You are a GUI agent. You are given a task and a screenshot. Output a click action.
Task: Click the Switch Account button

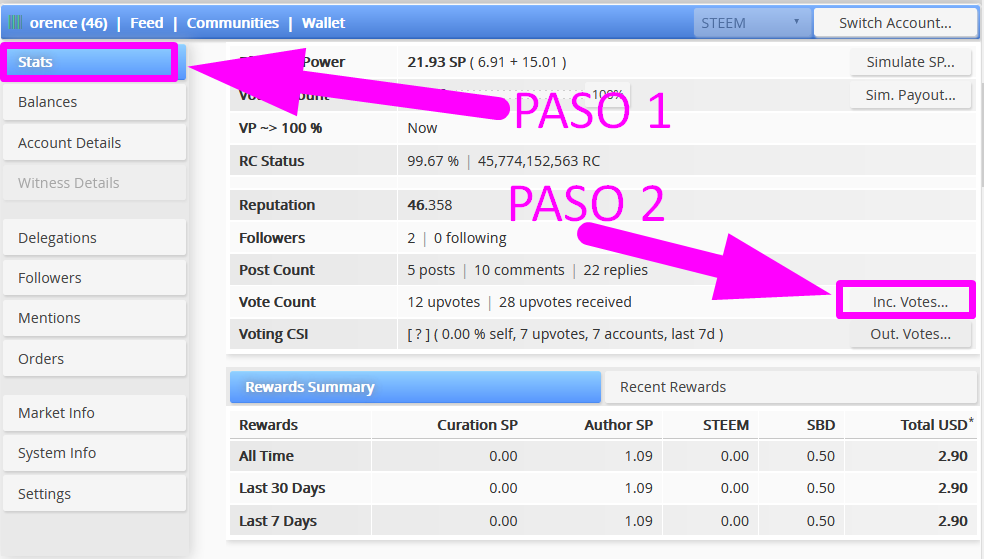click(895, 23)
